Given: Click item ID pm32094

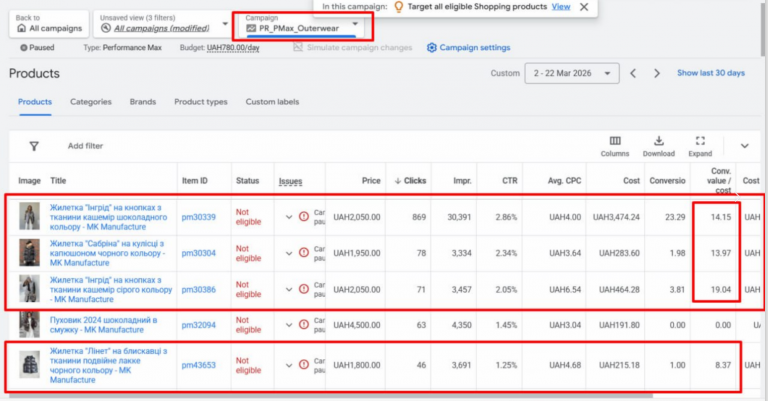Looking at the screenshot, I should tap(198, 325).
